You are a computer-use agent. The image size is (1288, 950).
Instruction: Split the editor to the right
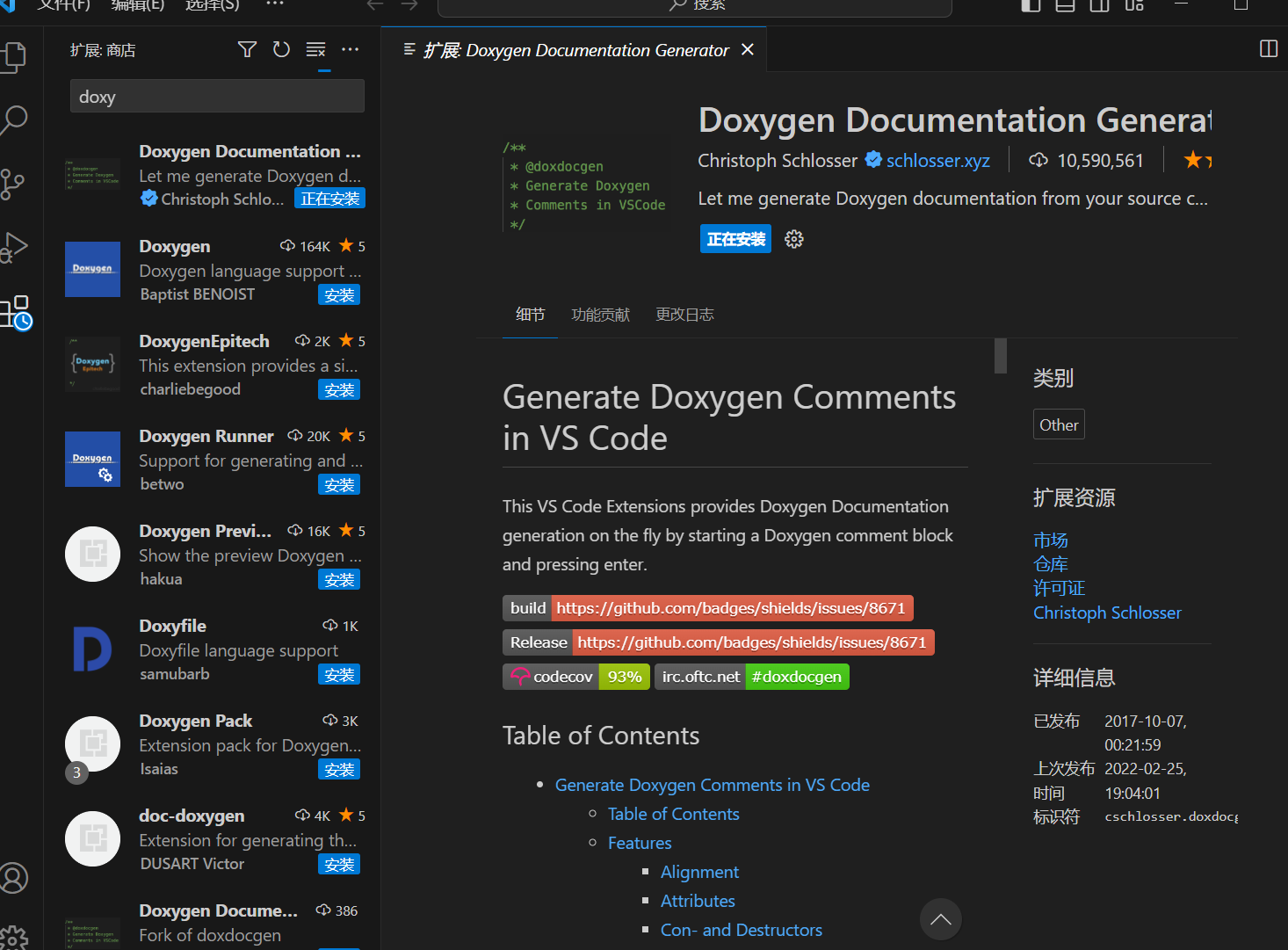pyautogui.click(x=1269, y=48)
